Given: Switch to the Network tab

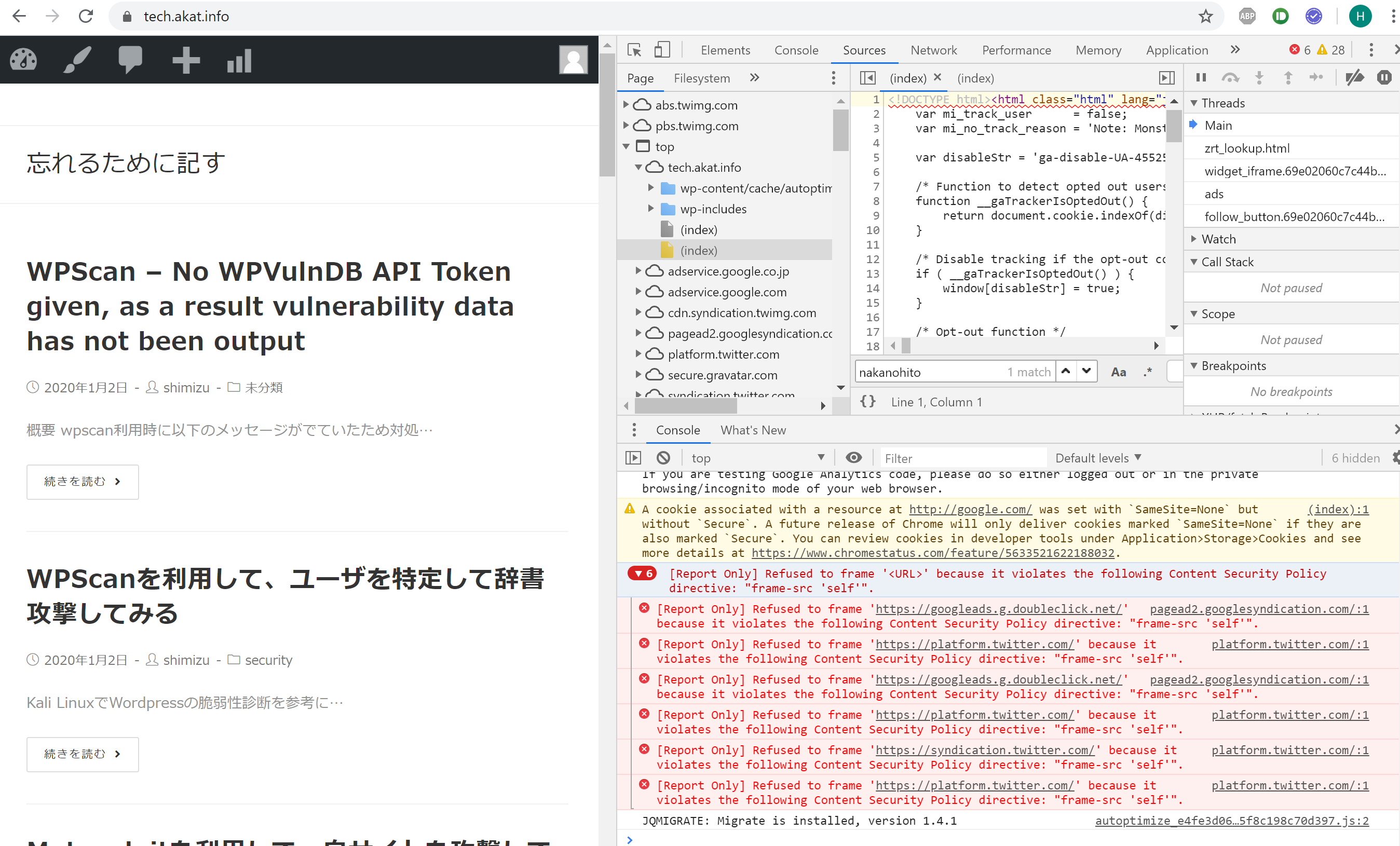Looking at the screenshot, I should [x=933, y=50].
